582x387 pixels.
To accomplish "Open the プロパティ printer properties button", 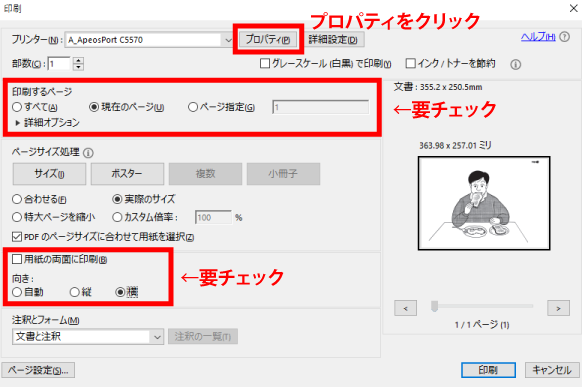I will 268,39.
